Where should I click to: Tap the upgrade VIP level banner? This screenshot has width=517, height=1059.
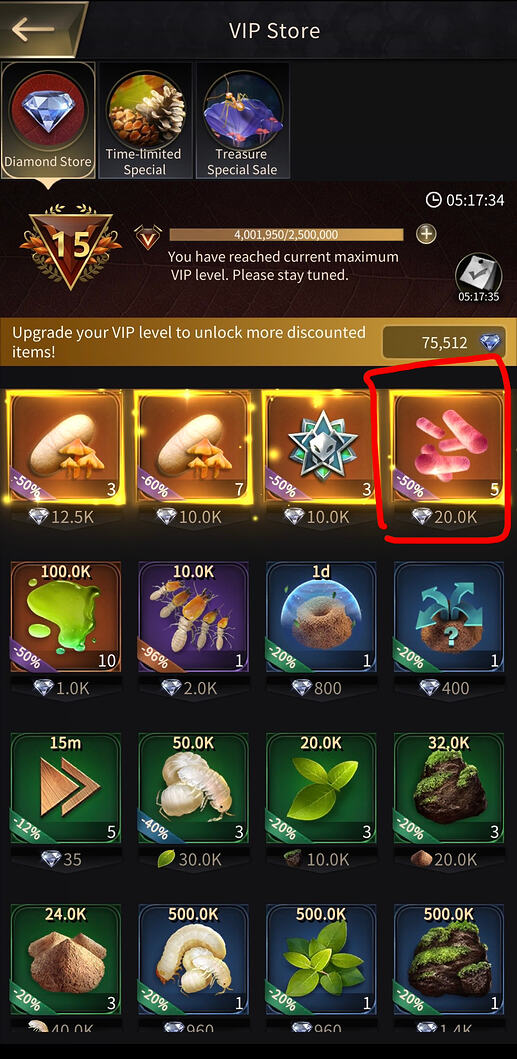258,342
